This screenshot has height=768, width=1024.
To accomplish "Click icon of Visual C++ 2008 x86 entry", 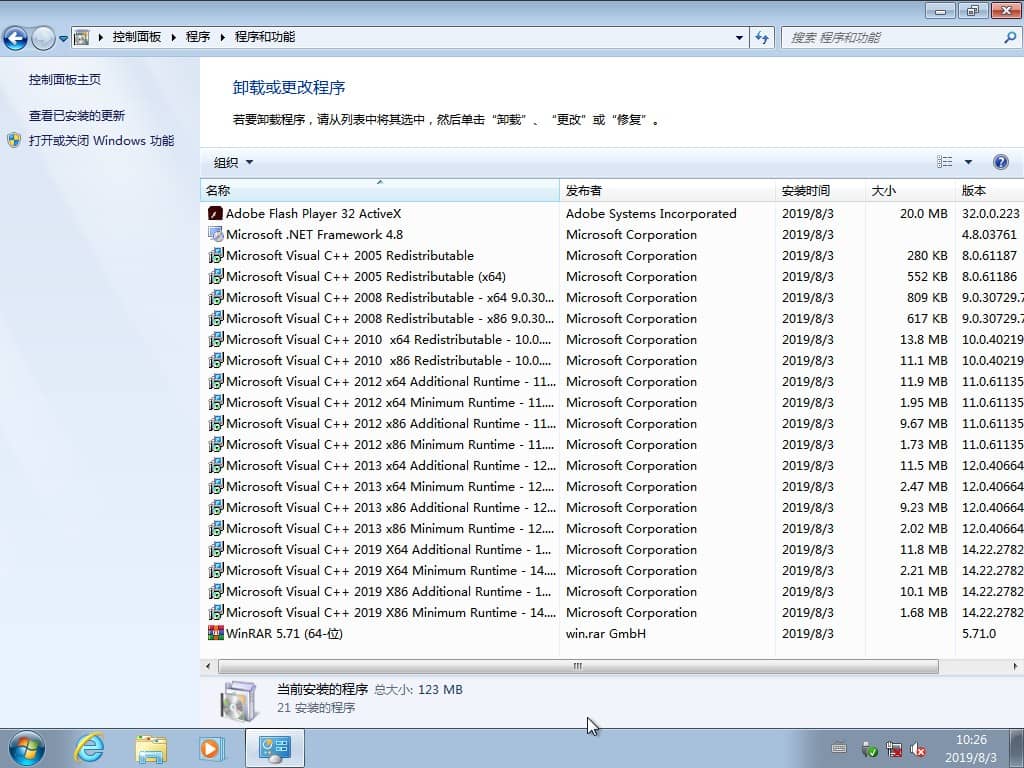I will [x=216, y=318].
